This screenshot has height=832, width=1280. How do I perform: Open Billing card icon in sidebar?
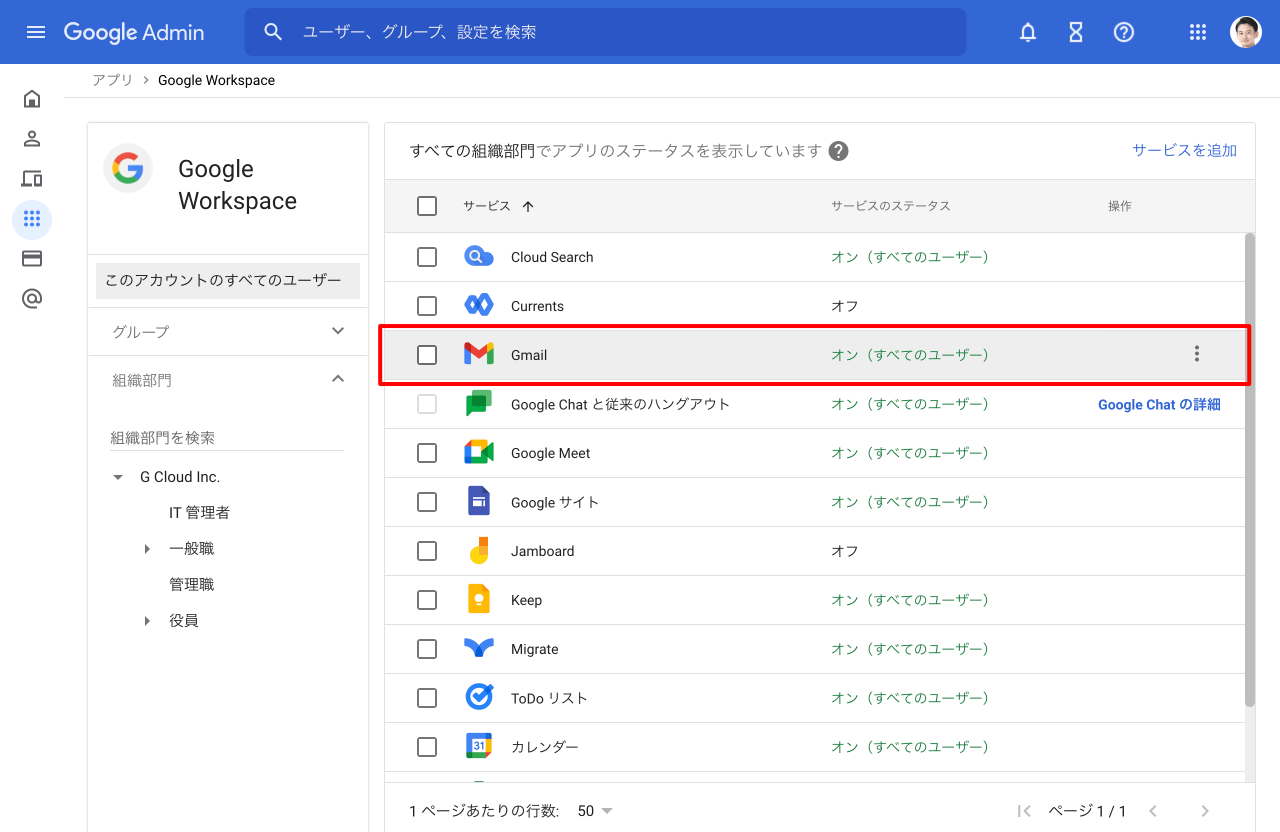click(32, 259)
